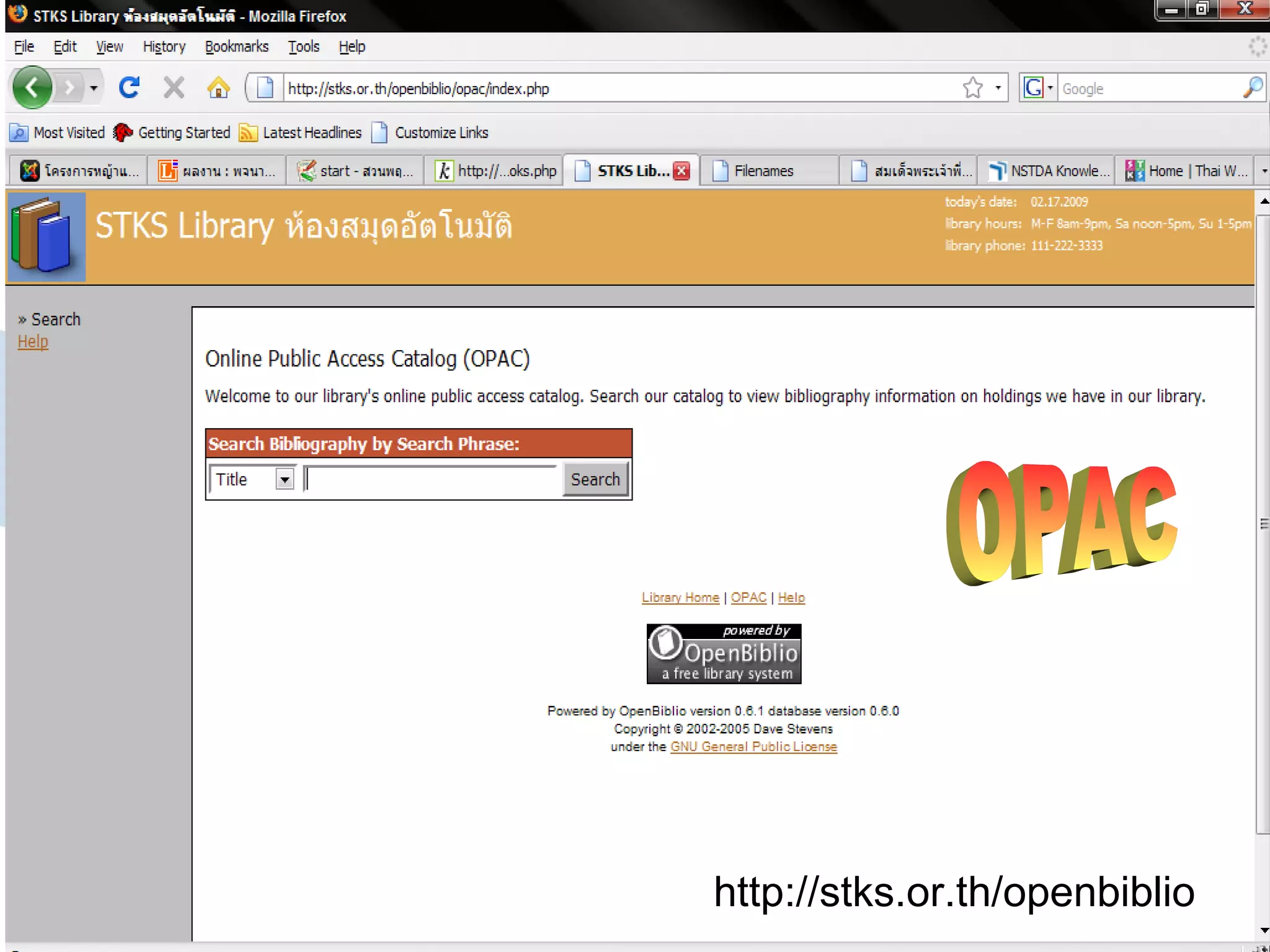The width and height of the screenshot is (1270, 952).
Task: Open the Google search engine selector
Action: [1037, 87]
